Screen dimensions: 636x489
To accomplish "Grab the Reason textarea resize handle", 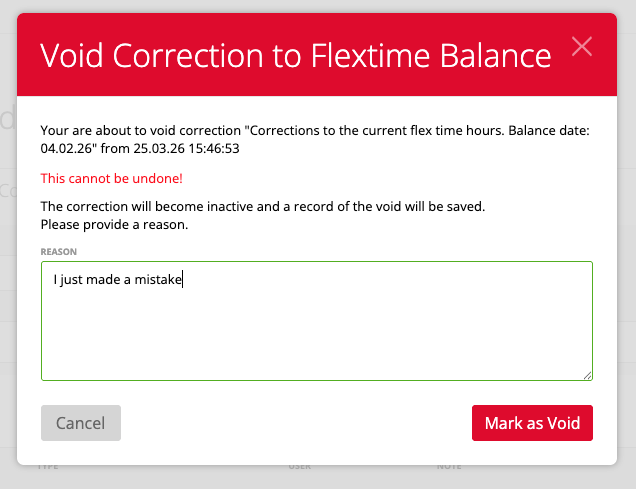I will pyautogui.click(x=587, y=375).
